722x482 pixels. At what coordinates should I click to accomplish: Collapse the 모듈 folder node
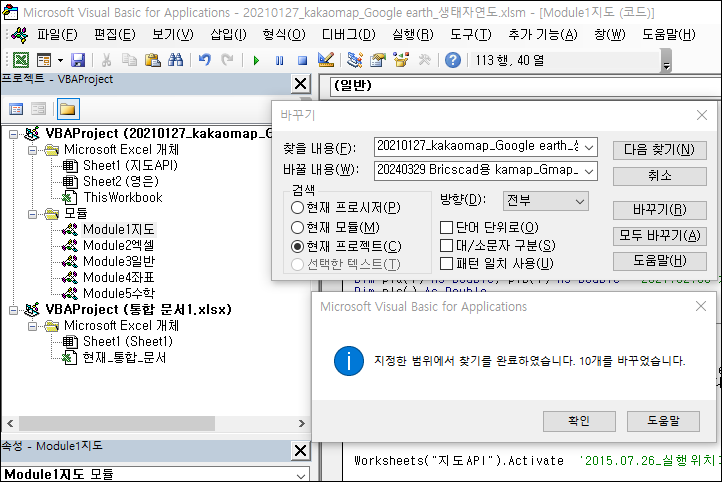pyautogui.click(x=32, y=214)
